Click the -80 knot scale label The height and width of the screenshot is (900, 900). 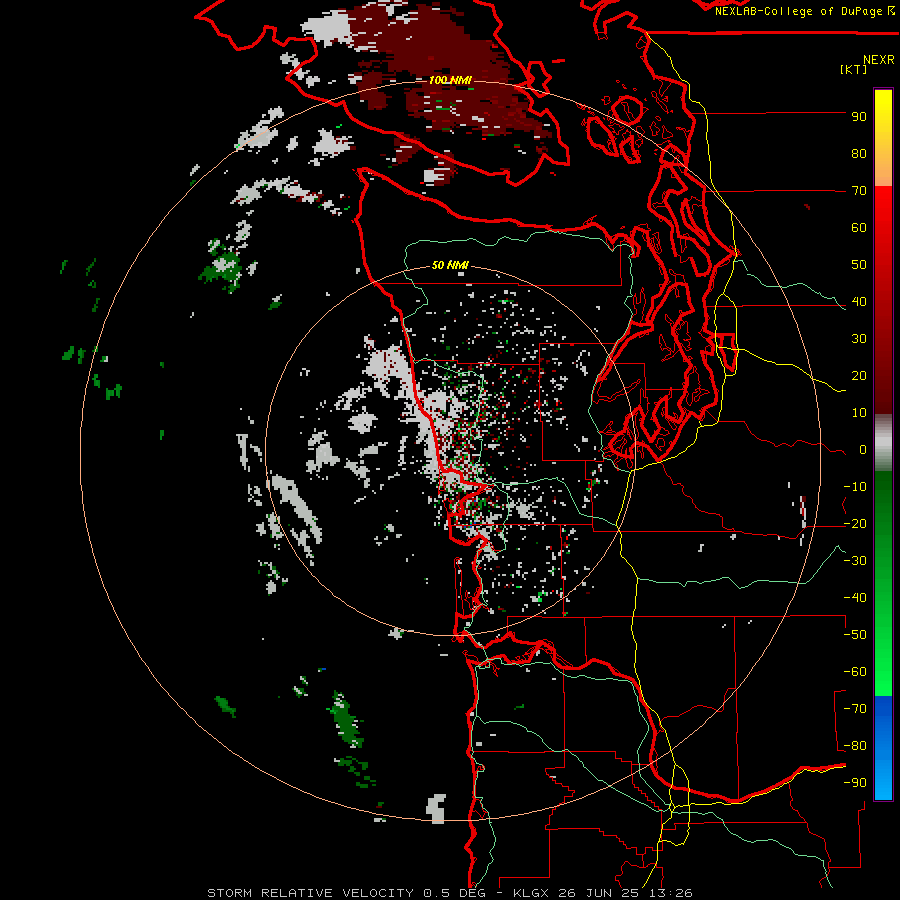coord(855,746)
